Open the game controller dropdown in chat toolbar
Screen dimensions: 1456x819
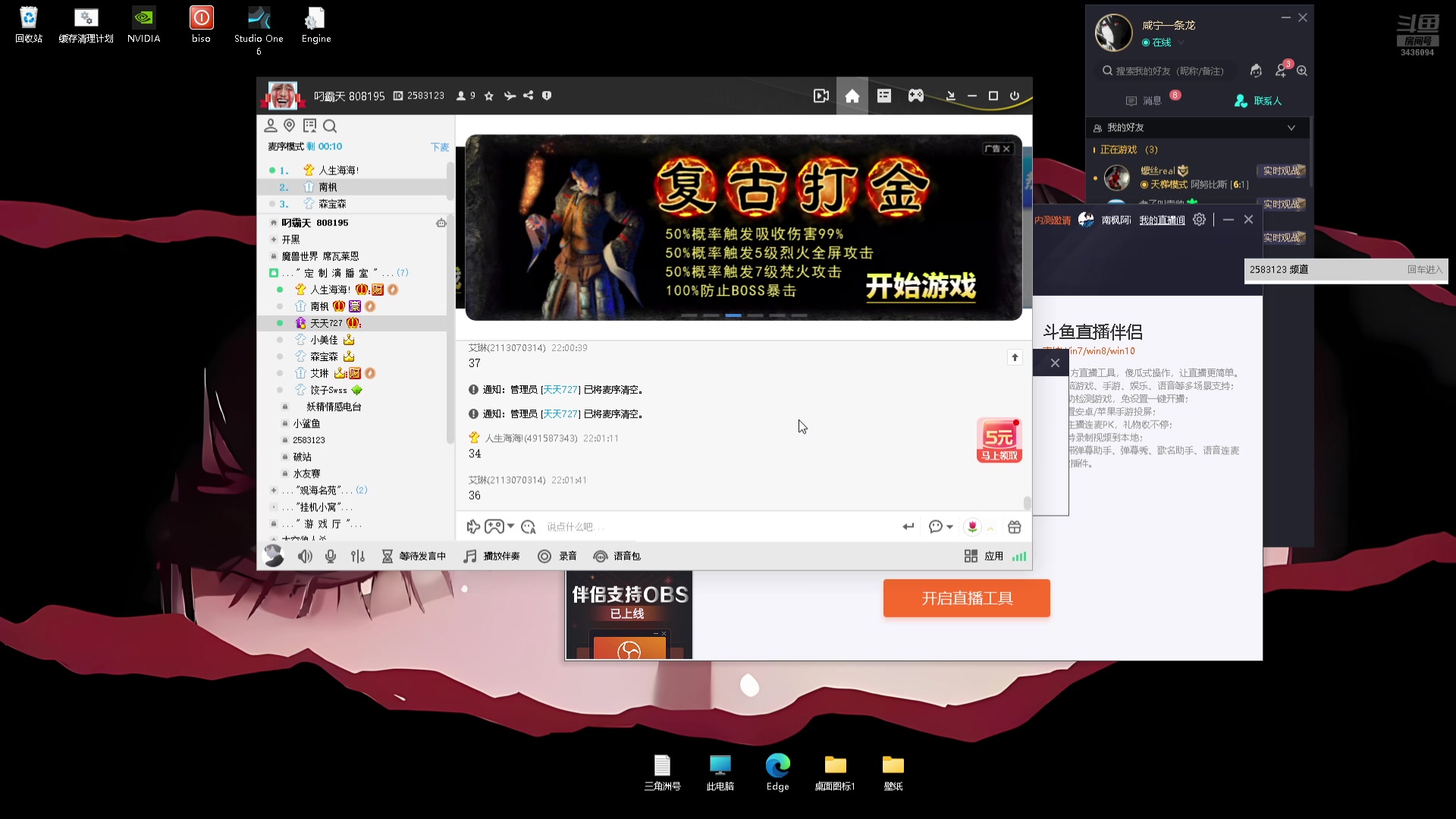pyautogui.click(x=500, y=526)
